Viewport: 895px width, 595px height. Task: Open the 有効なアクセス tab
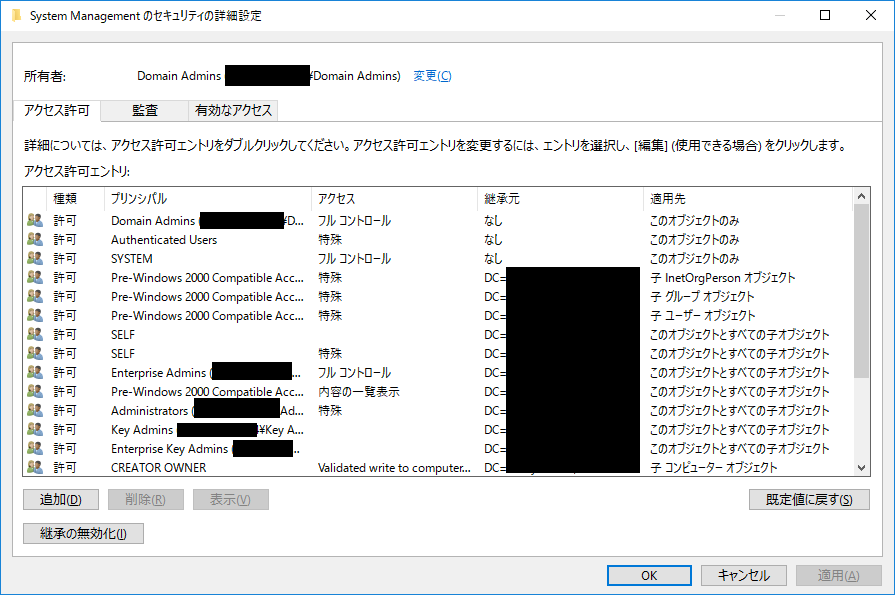click(232, 111)
